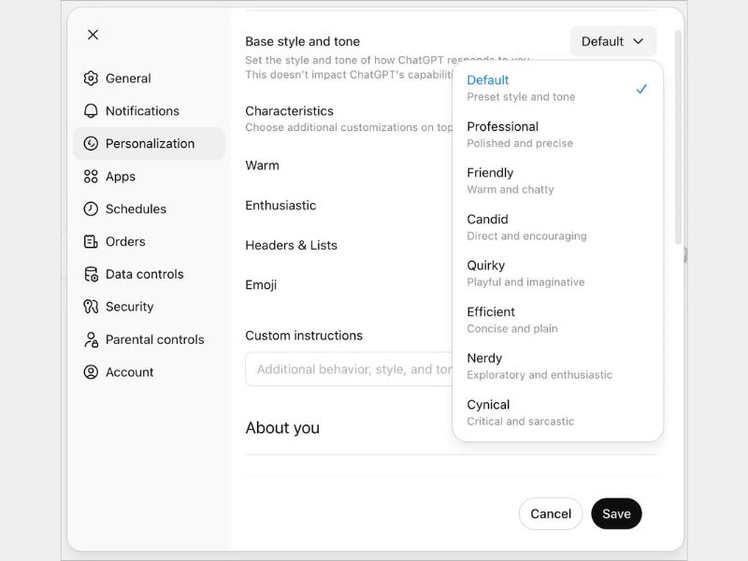This screenshot has width=748, height=561.
Task: Open the Base style Default dropdown
Action: (x=613, y=41)
